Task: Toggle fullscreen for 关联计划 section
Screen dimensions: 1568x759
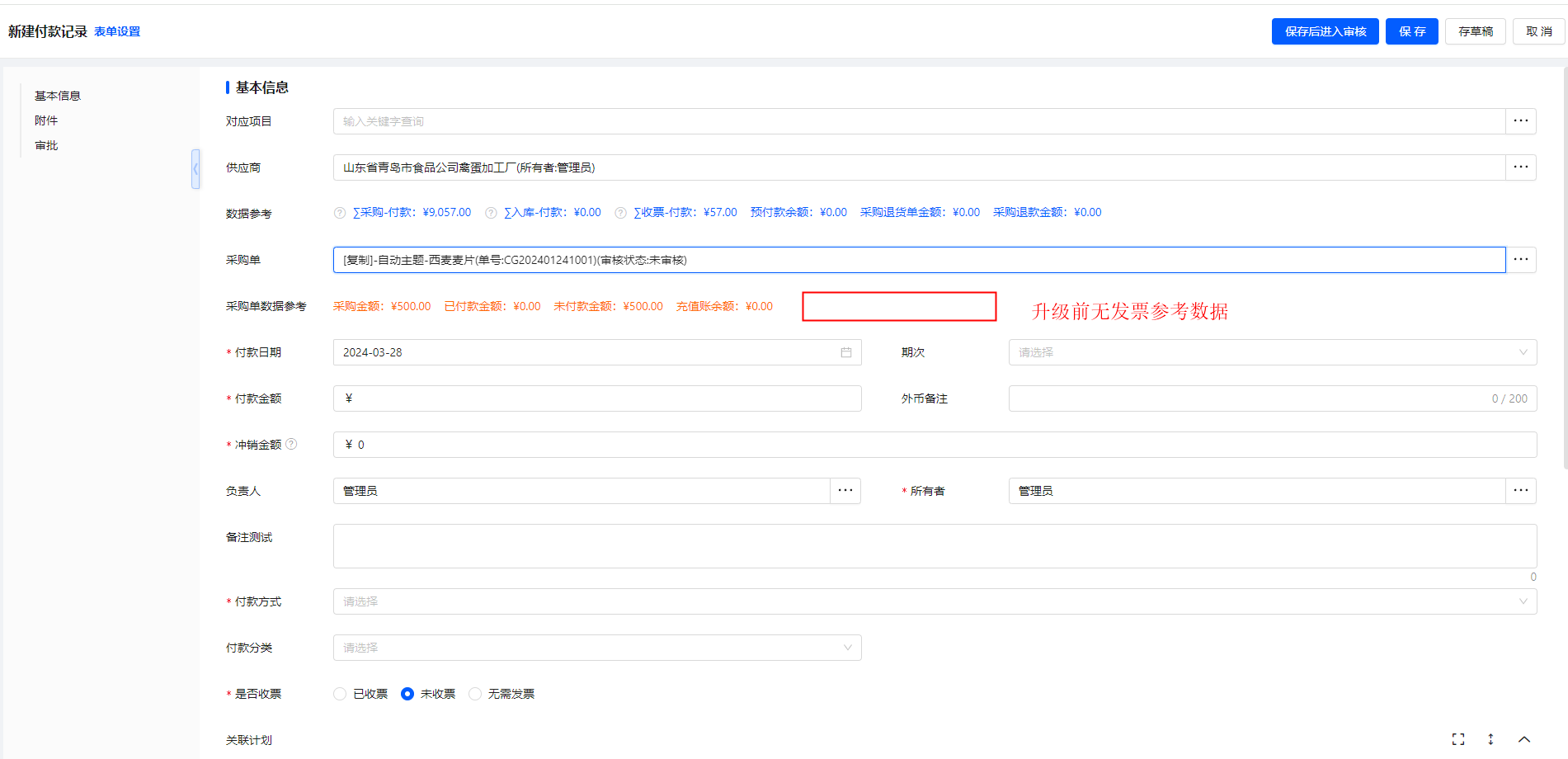Action: tap(1458, 739)
